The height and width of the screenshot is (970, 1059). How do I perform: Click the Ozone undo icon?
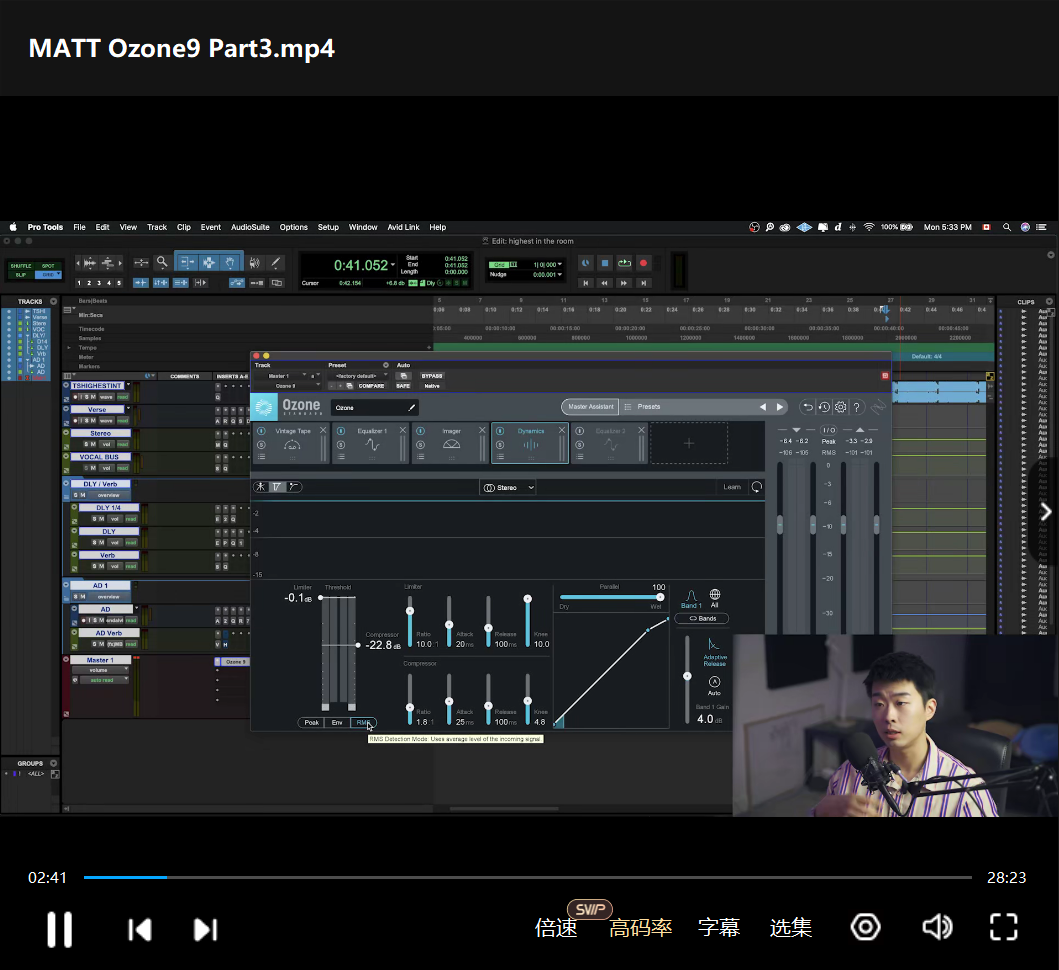tap(807, 407)
